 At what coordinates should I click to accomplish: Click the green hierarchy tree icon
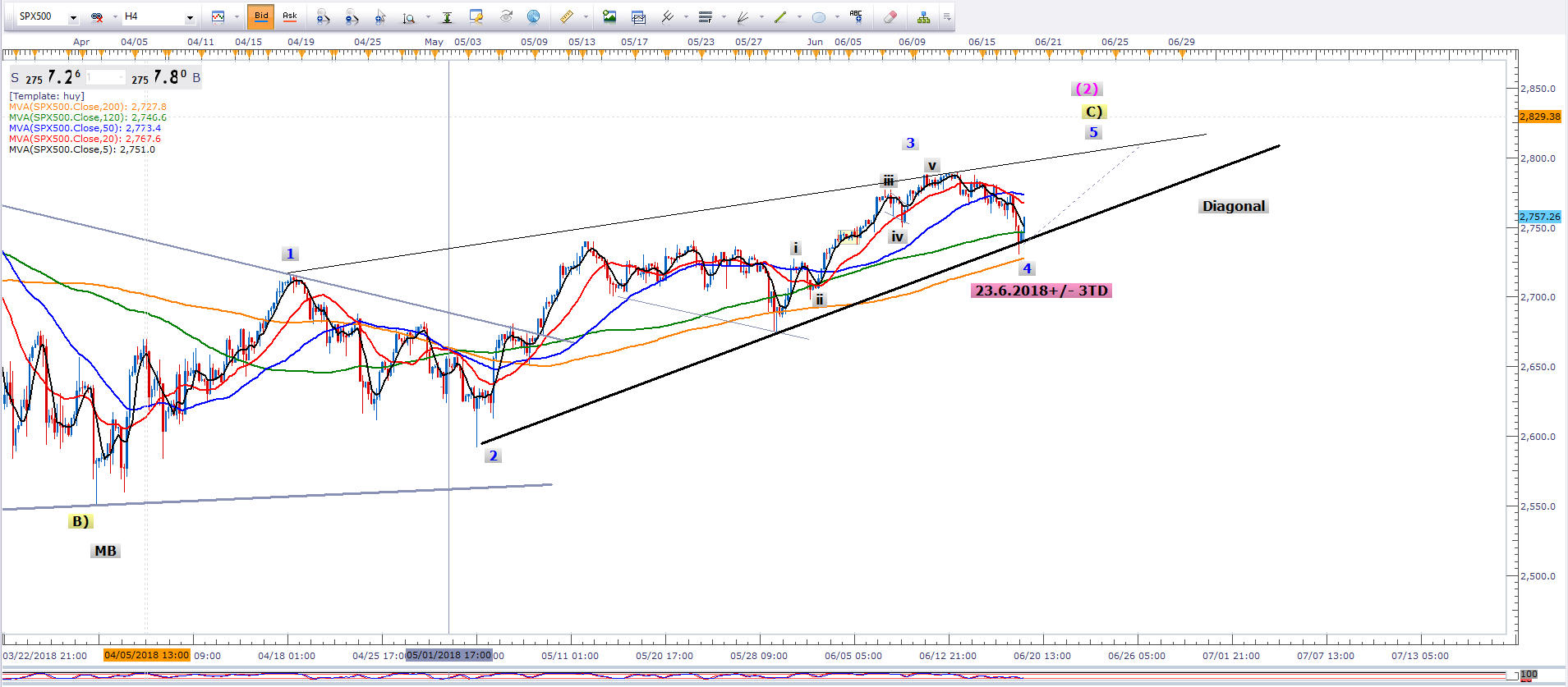pos(923,16)
